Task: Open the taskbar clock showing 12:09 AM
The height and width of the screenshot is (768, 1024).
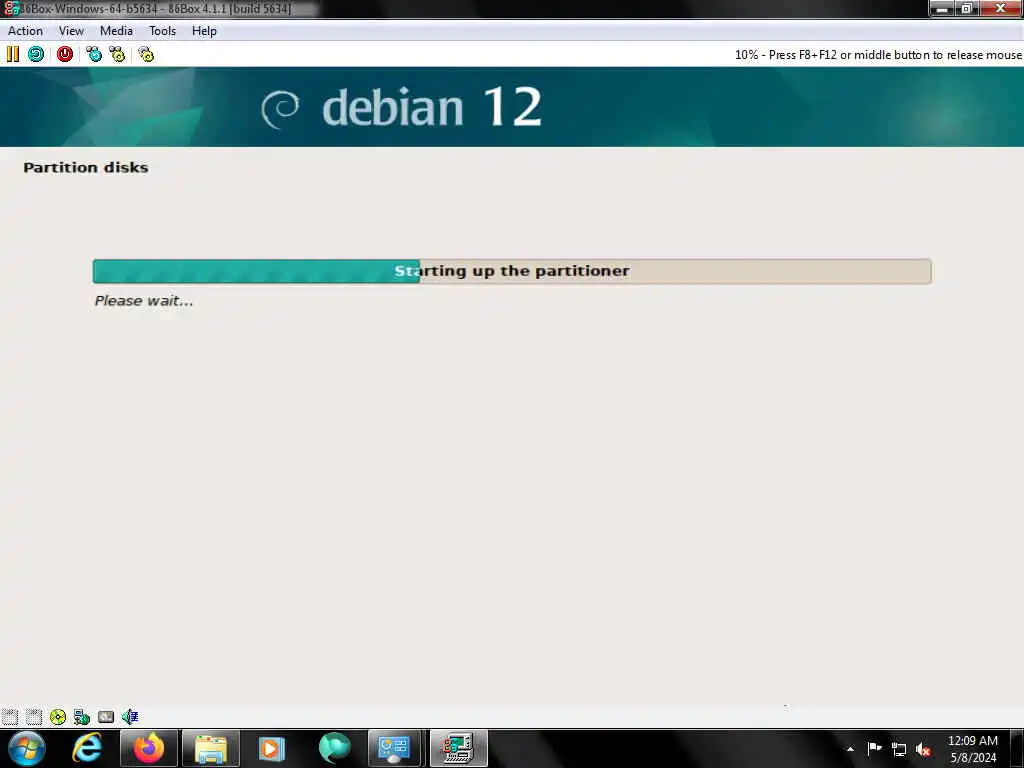Action: click(x=972, y=749)
